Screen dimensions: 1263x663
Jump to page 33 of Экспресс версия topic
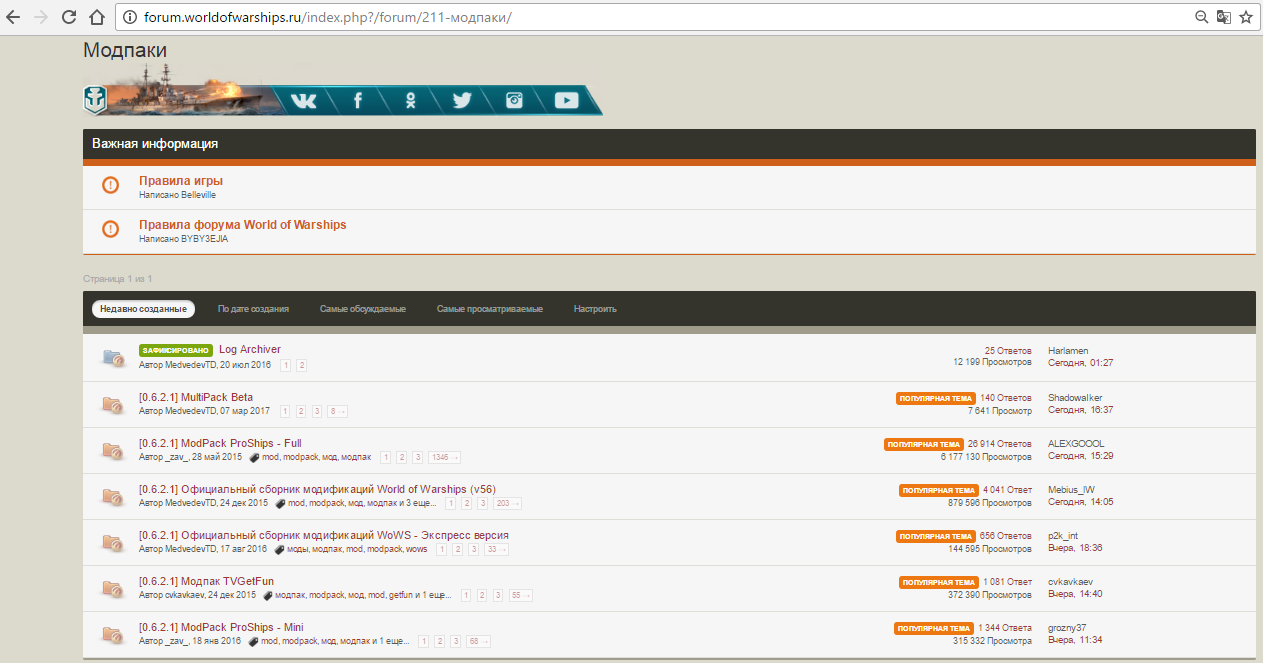coord(497,549)
